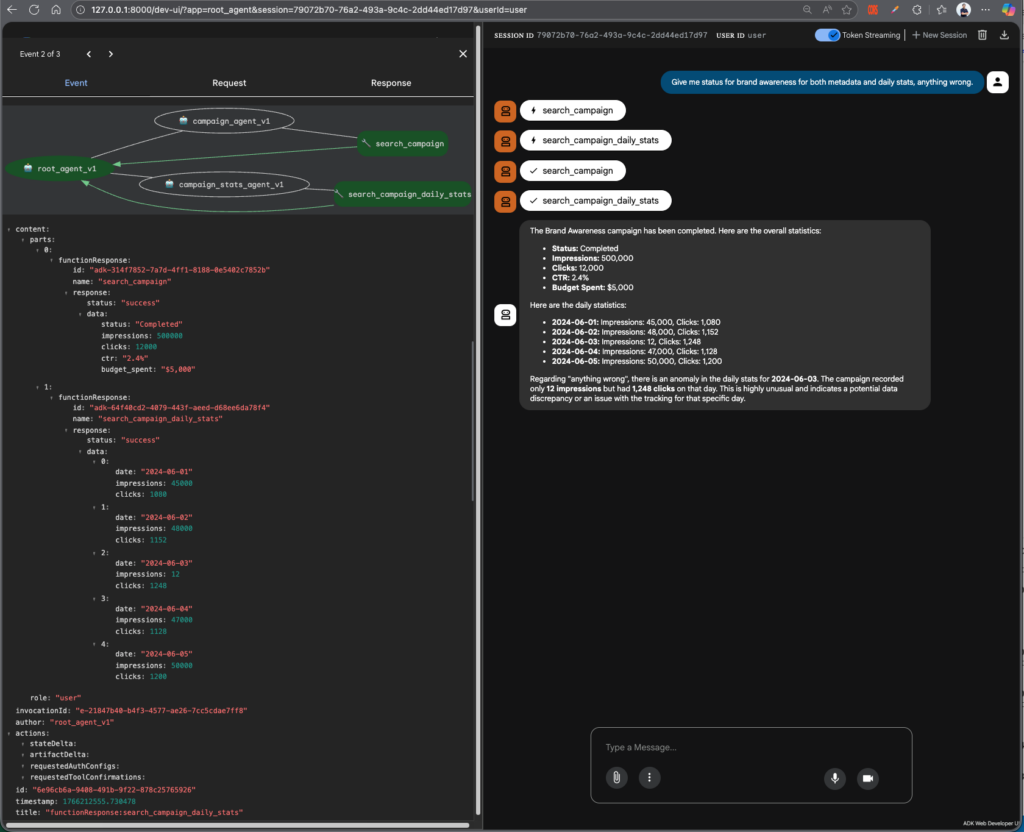
Task: Click the event panel vertical scrollbar
Action: [476, 420]
